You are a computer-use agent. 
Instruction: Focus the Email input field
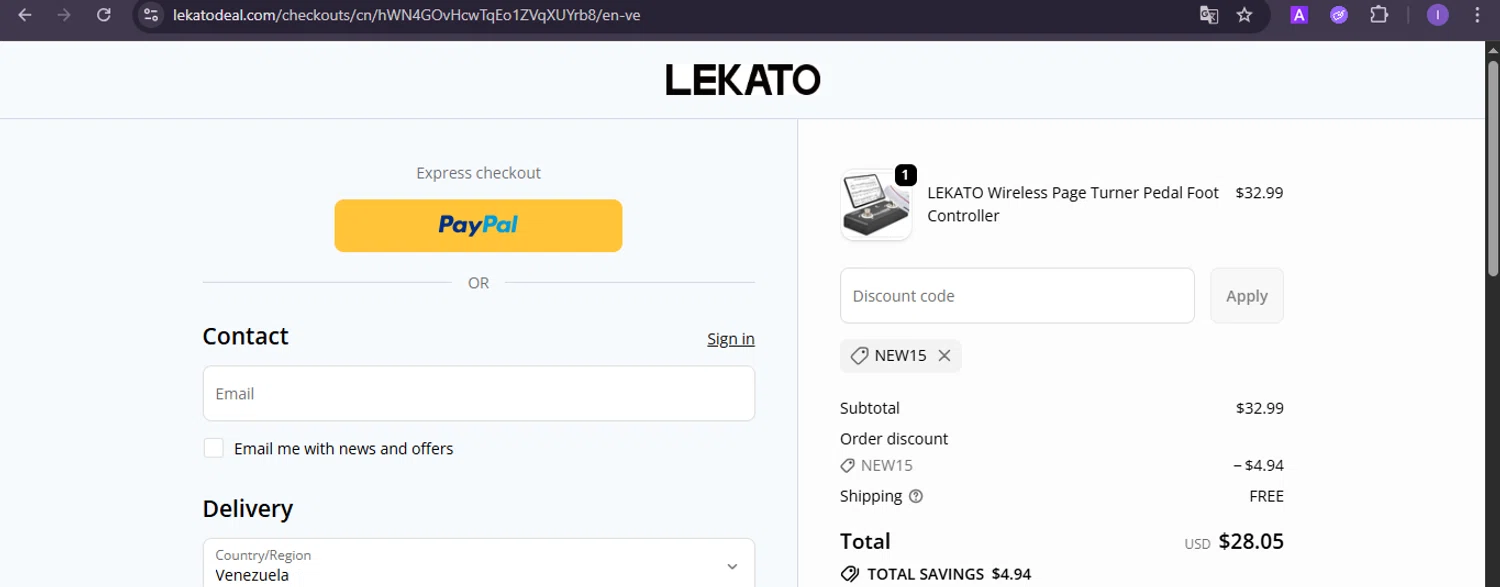[x=479, y=393]
